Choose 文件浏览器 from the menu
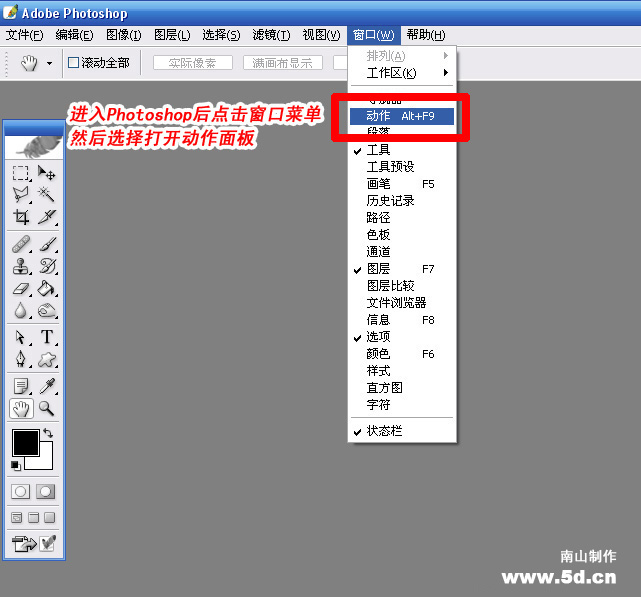This screenshot has width=641, height=597. point(402,303)
